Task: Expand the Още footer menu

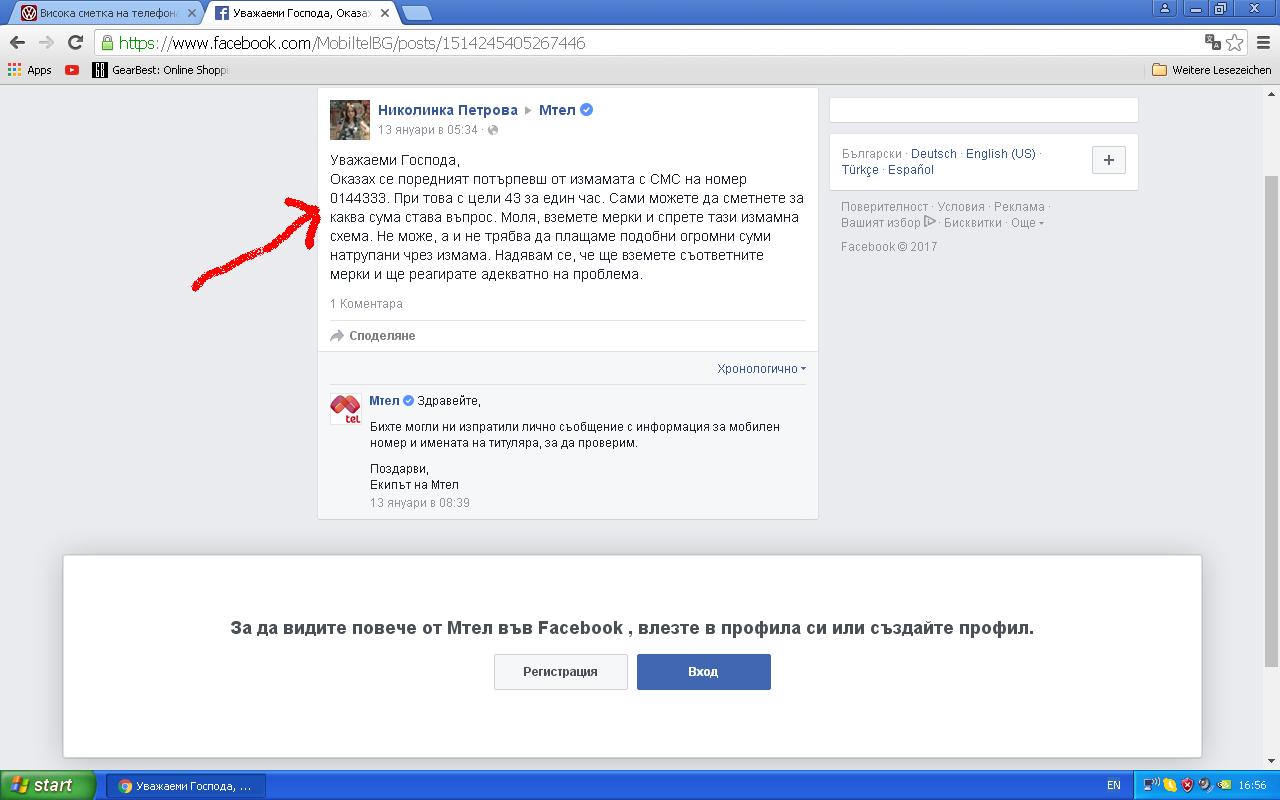Action: tap(1027, 223)
